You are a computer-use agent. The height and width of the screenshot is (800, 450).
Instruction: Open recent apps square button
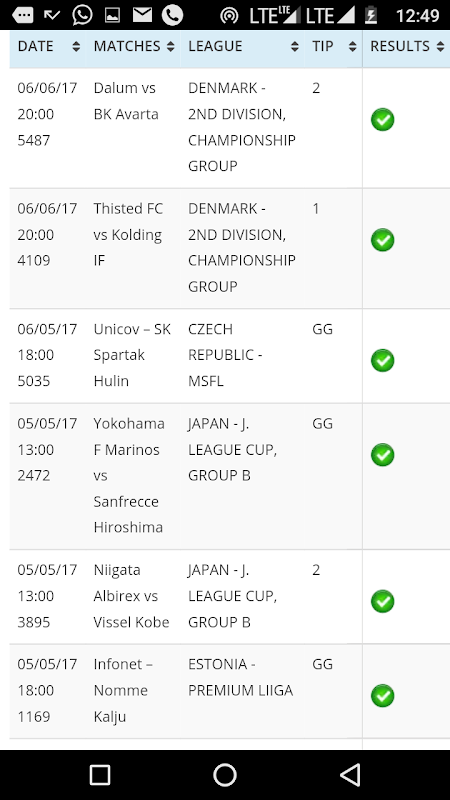[x=100, y=774]
